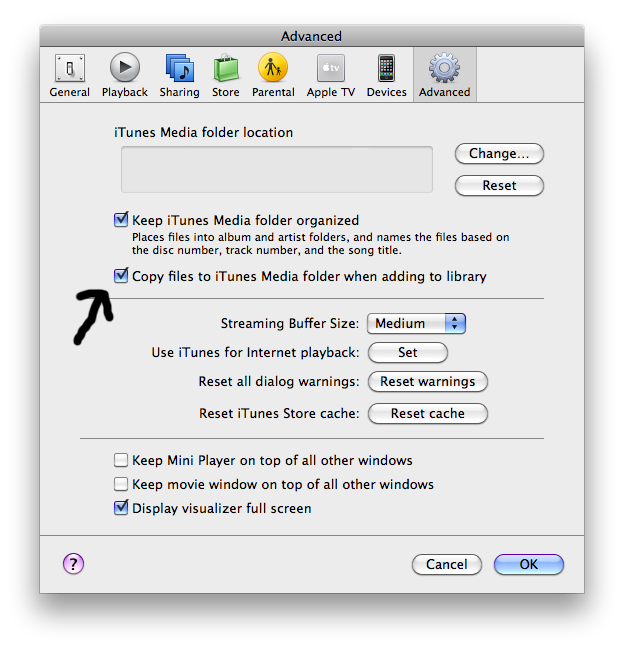Reset the iTunes Media folder location

499,186
